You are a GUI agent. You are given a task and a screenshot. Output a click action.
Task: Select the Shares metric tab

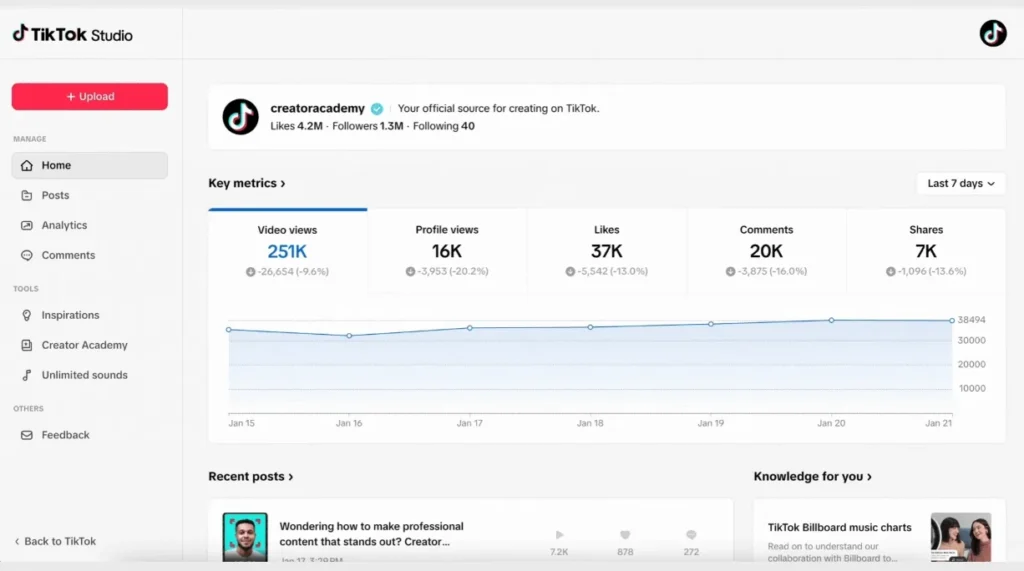(925, 251)
